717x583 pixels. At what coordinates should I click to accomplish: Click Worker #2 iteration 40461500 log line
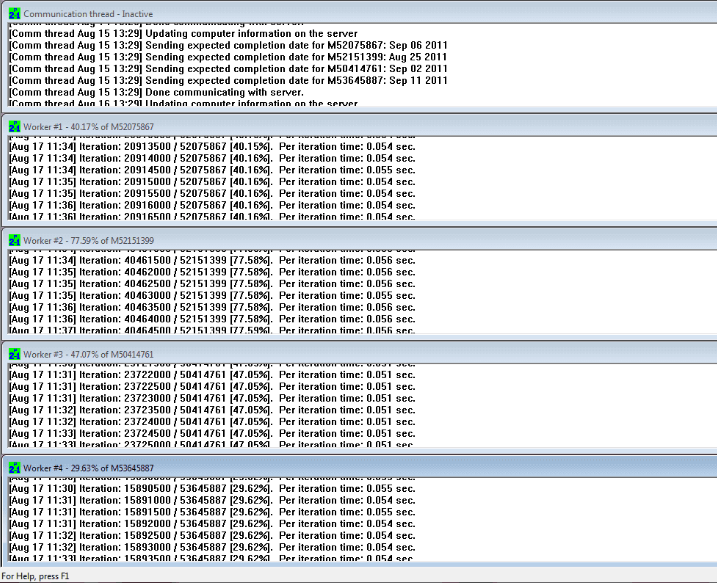point(212,261)
